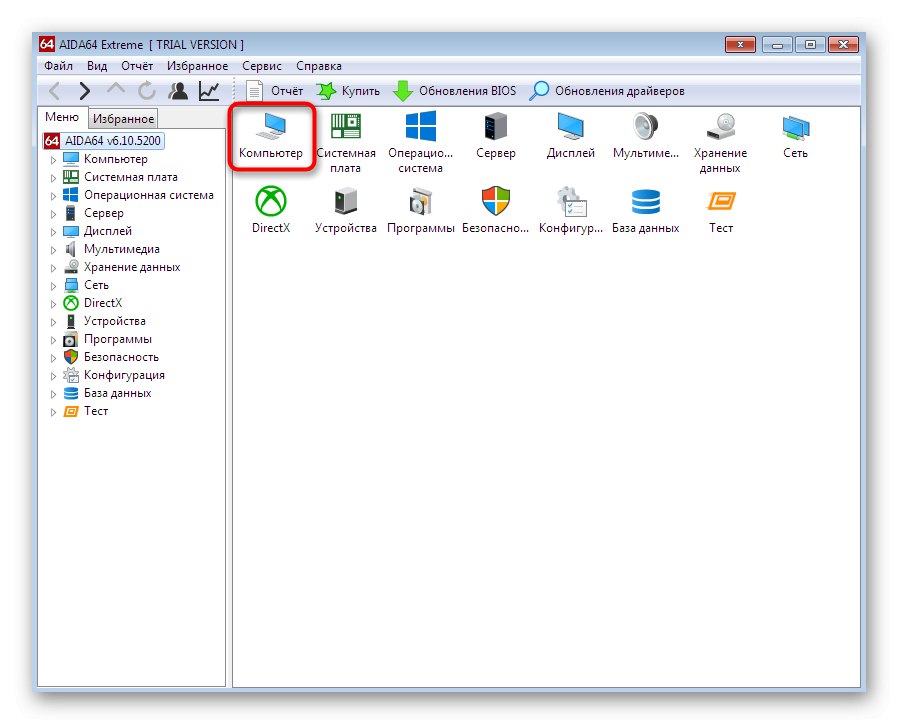Image resolution: width=898 pixels, height=724 pixels.
Task: Expand the Сеть tree node
Action: click(x=53, y=286)
